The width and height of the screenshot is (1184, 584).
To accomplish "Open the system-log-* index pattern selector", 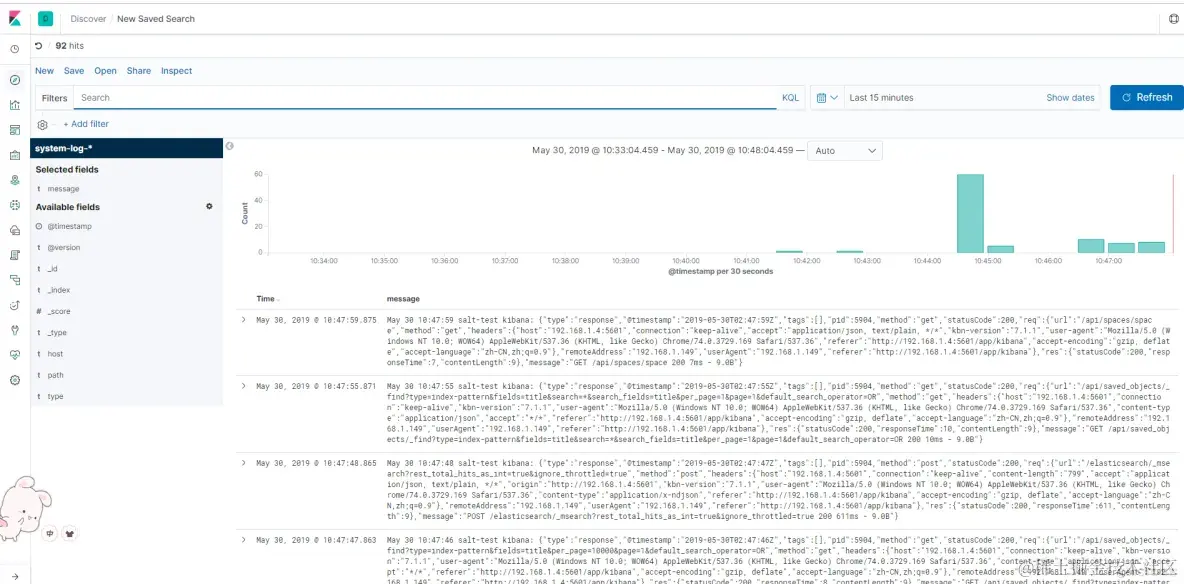I will 127,148.
